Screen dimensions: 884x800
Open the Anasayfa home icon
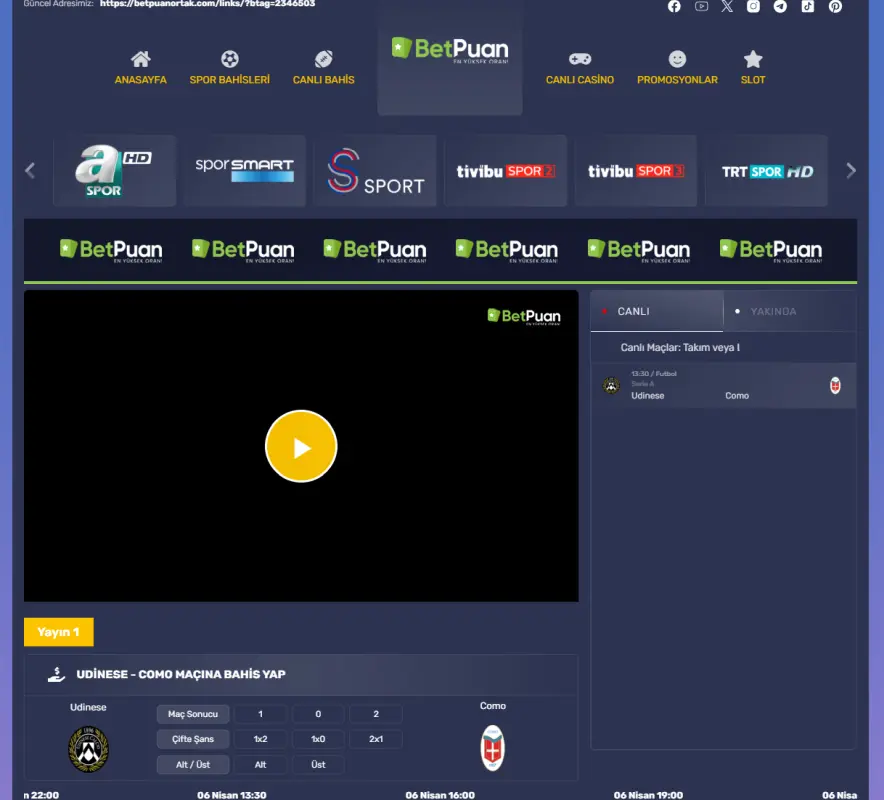tap(140, 59)
